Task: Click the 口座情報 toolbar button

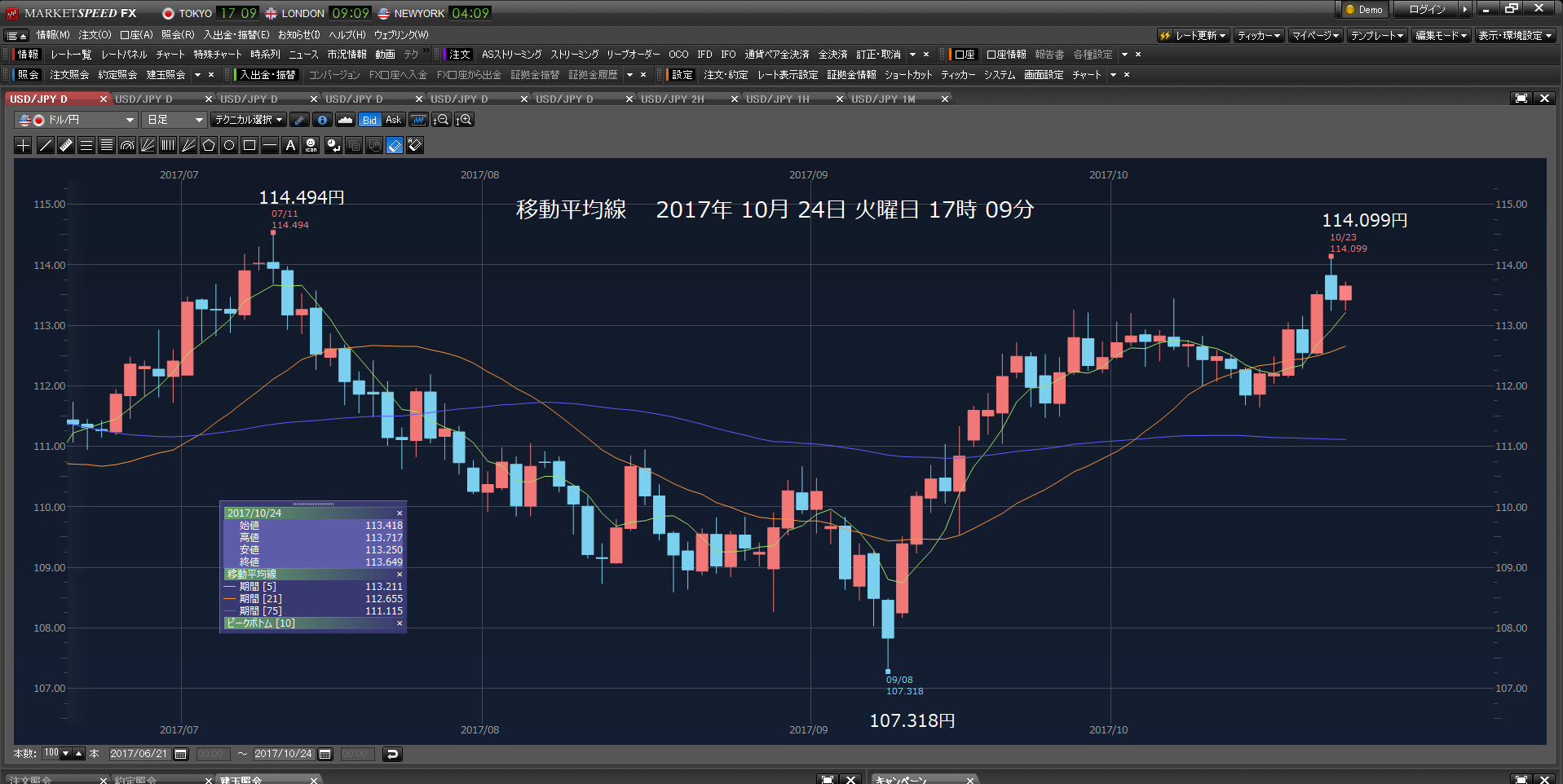Action: coord(1006,55)
